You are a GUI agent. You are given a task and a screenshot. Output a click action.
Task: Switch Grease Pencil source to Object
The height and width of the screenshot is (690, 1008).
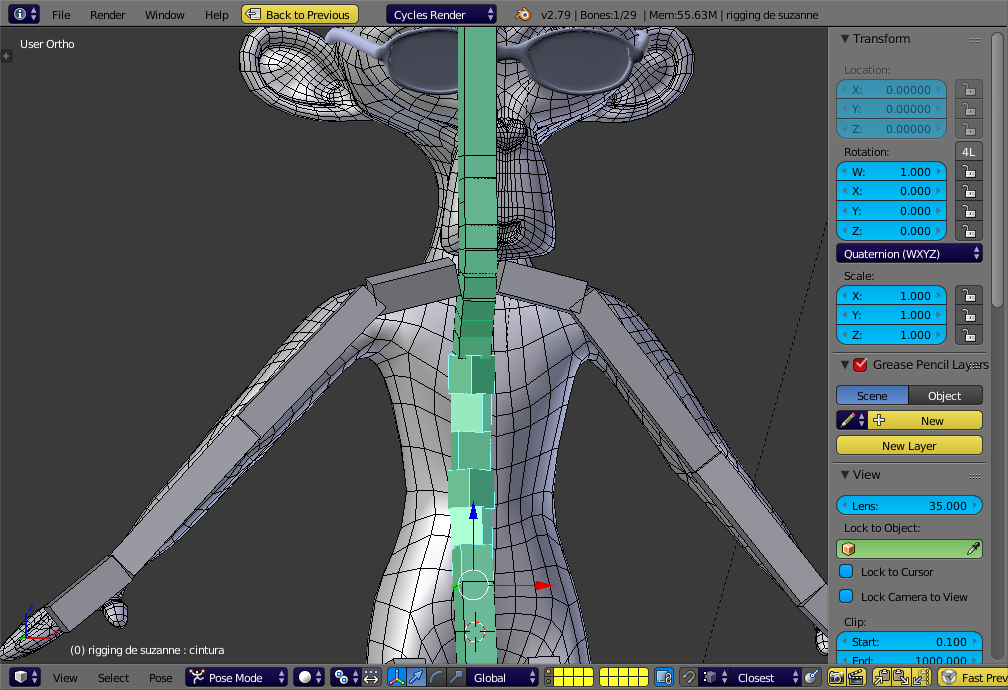(945, 395)
